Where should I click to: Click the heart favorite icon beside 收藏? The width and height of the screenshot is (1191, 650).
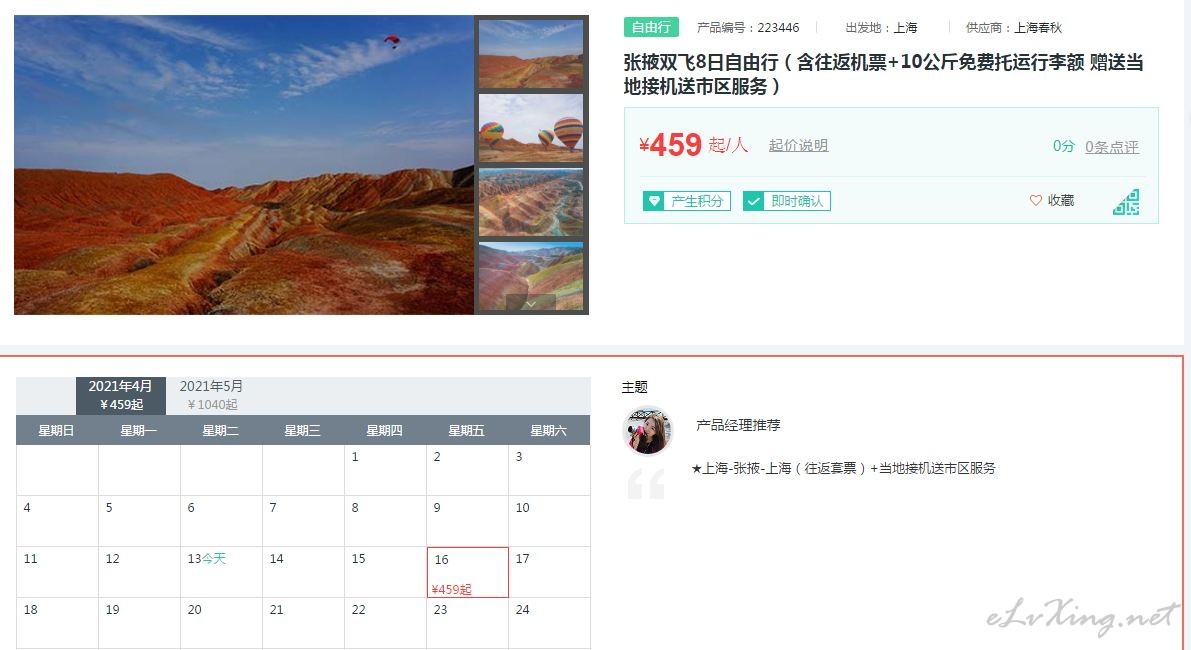tap(1035, 200)
